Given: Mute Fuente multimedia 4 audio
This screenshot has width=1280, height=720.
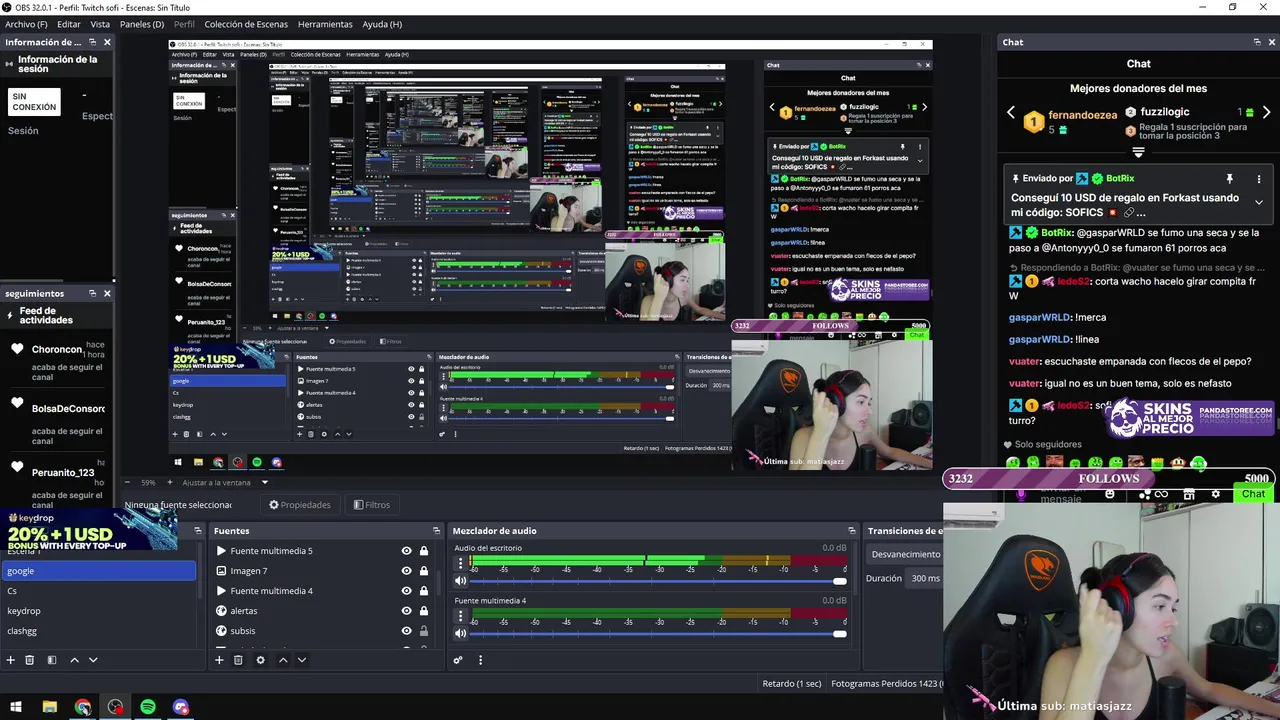Looking at the screenshot, I should pyautogui.click(x=461, y=633).
